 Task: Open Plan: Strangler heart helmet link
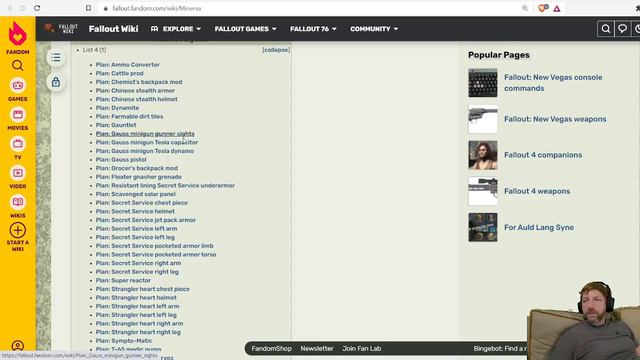pyautogui.click(x=136, y=298)
